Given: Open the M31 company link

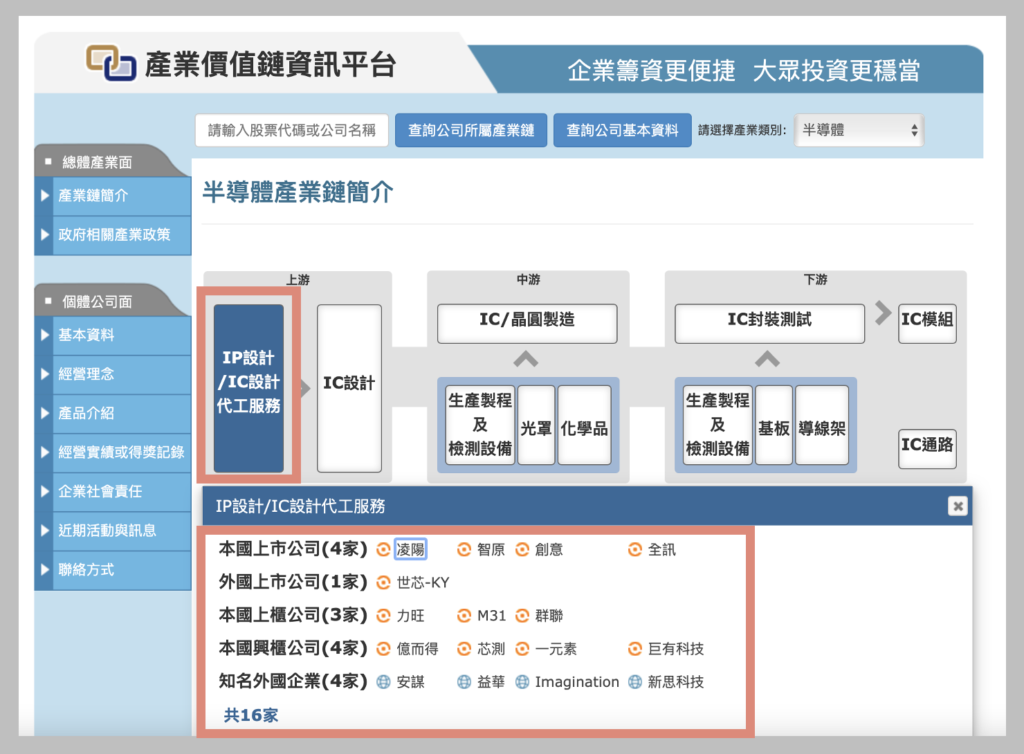Looking at the screenshot, I should [492, 616].
